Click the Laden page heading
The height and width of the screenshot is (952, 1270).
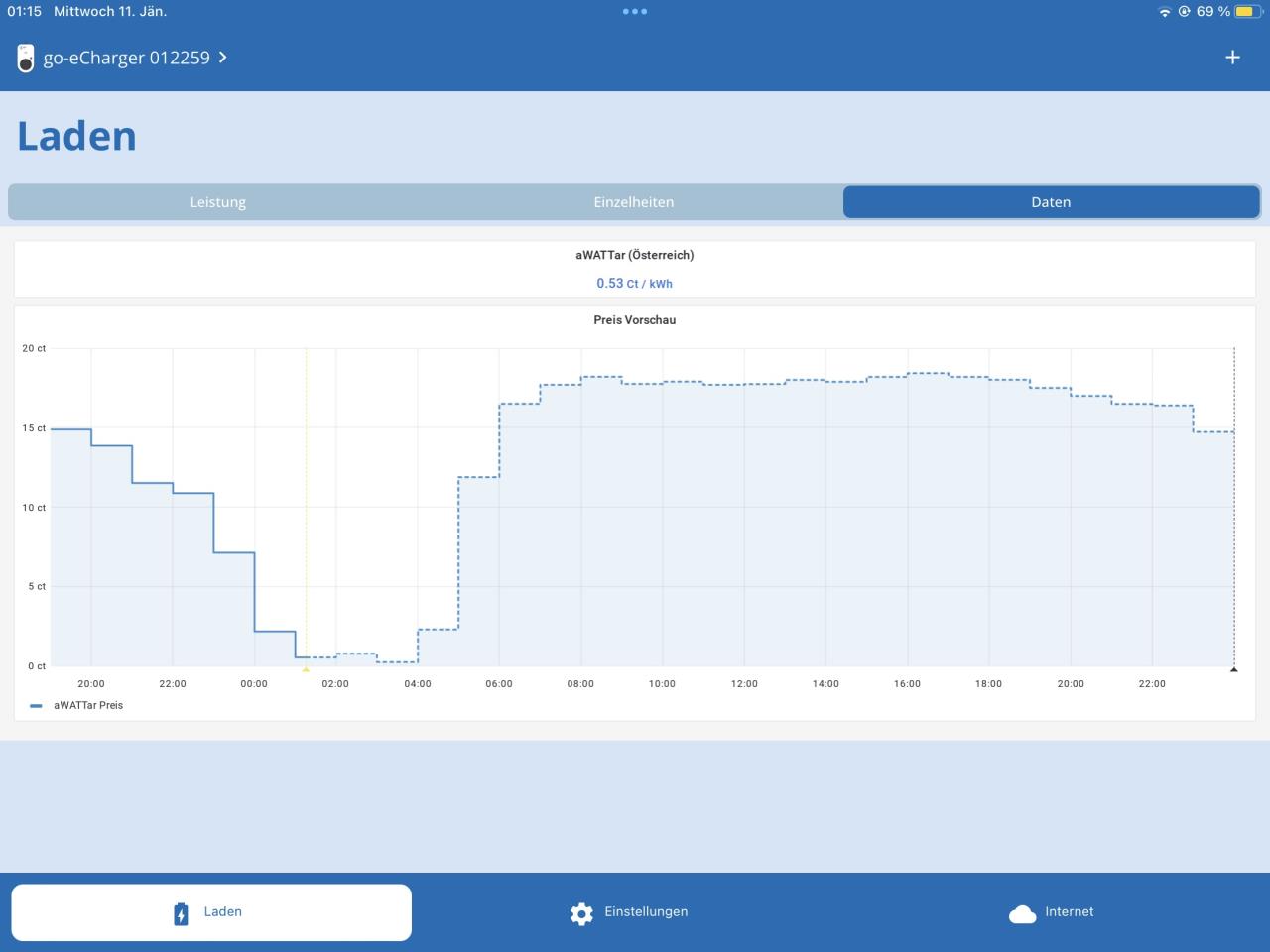[x=76, y=136]
